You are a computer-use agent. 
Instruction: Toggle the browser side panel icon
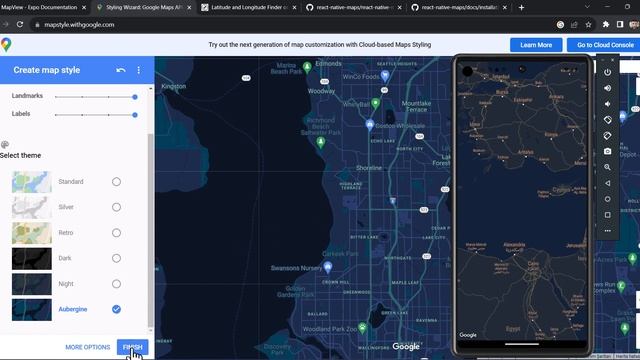(x=620, y=24)
